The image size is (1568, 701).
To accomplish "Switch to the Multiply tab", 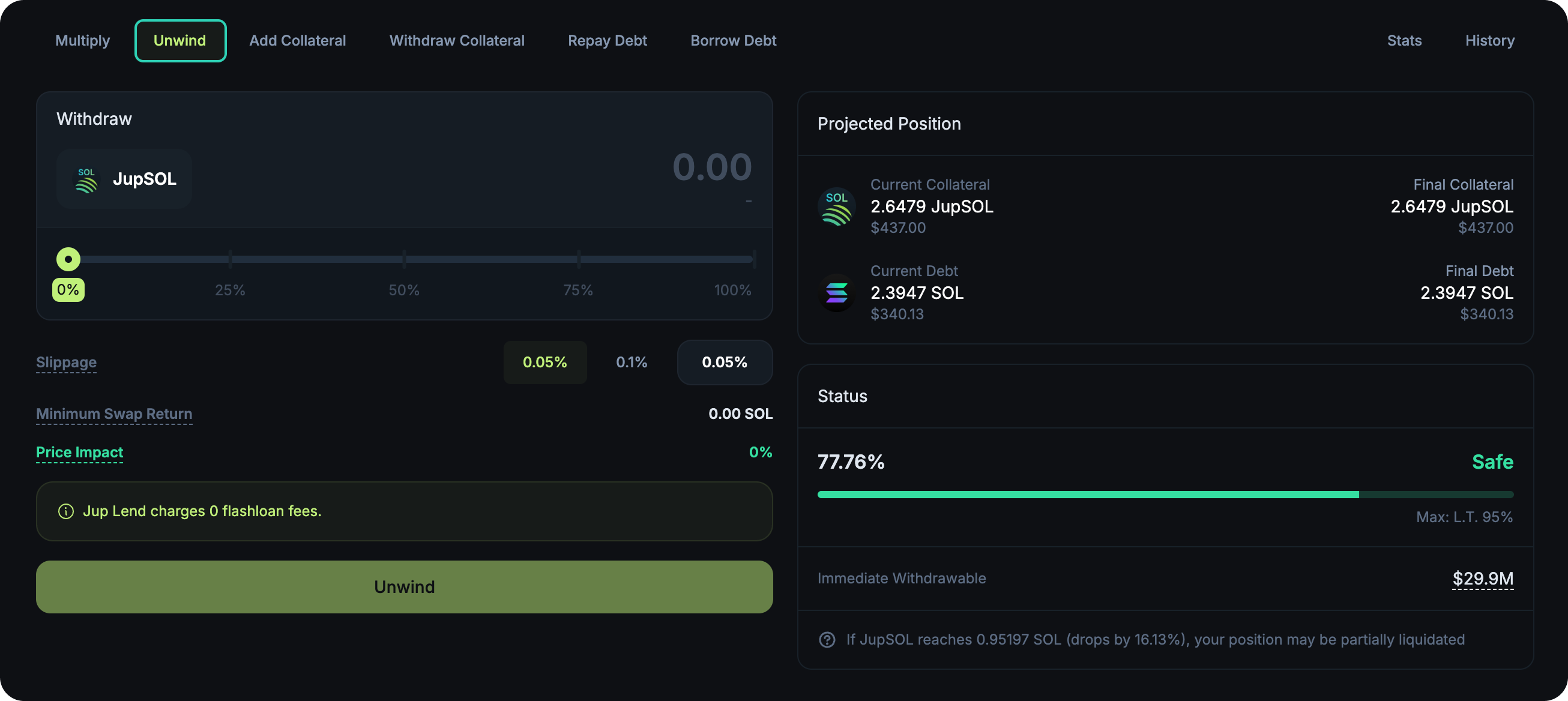I will 83,41.
